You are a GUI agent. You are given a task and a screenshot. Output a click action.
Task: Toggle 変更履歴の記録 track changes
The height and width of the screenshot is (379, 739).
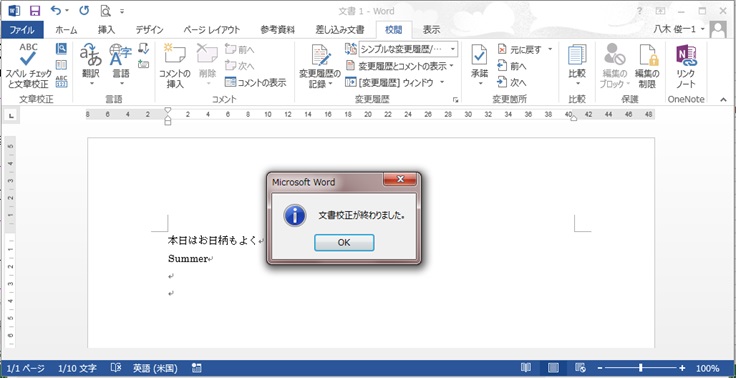[x=320, y=66]
